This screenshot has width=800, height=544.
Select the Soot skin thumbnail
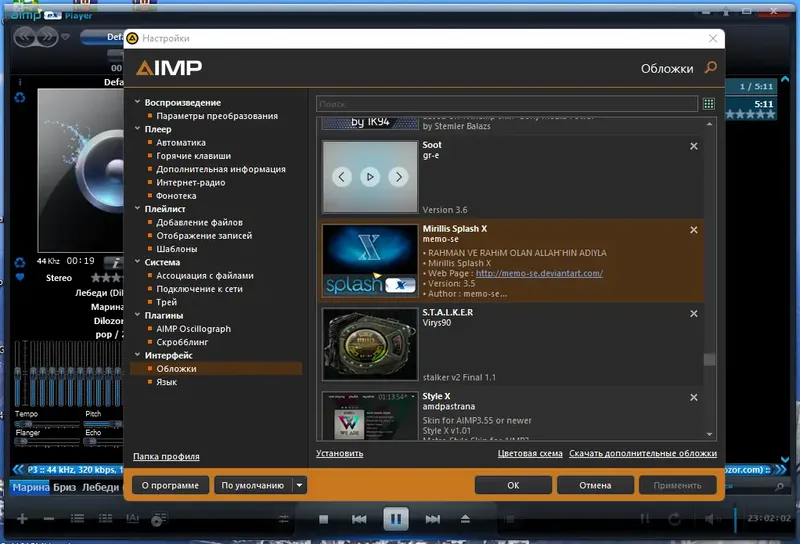point(370,177)
